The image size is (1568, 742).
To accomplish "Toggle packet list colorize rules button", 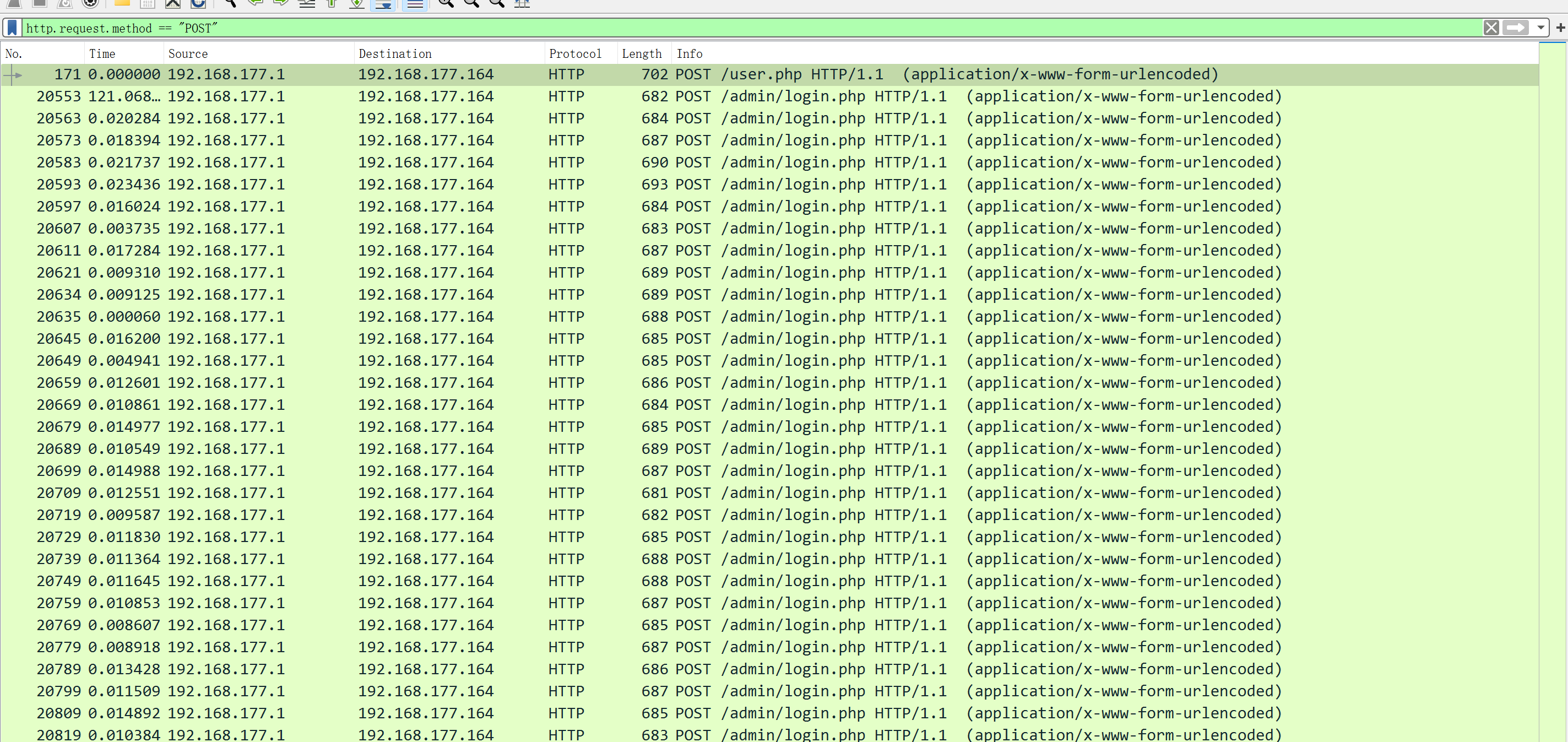I will click(415, 4).
